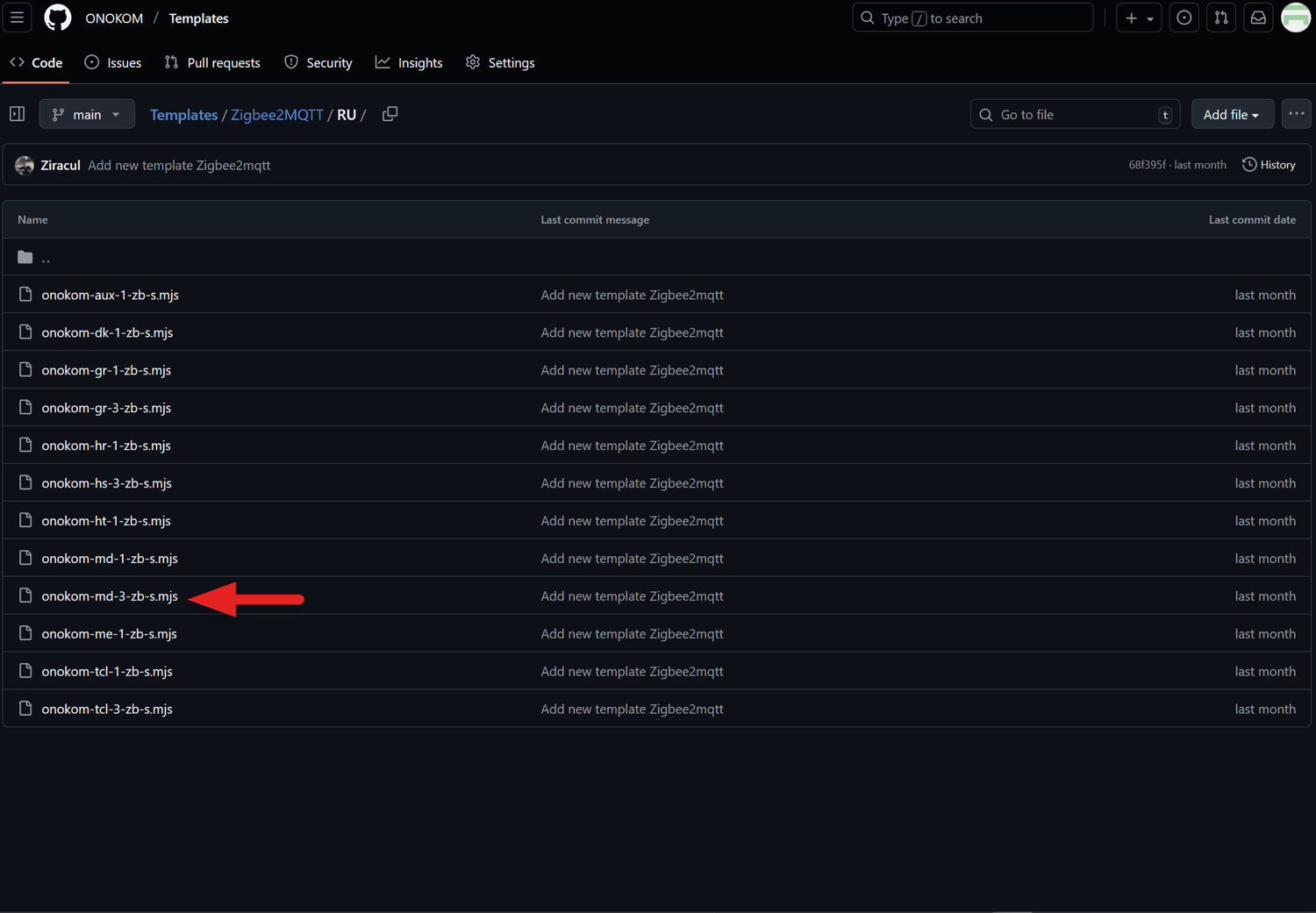Expand the main branch dropdown

[x=86, y=114]
